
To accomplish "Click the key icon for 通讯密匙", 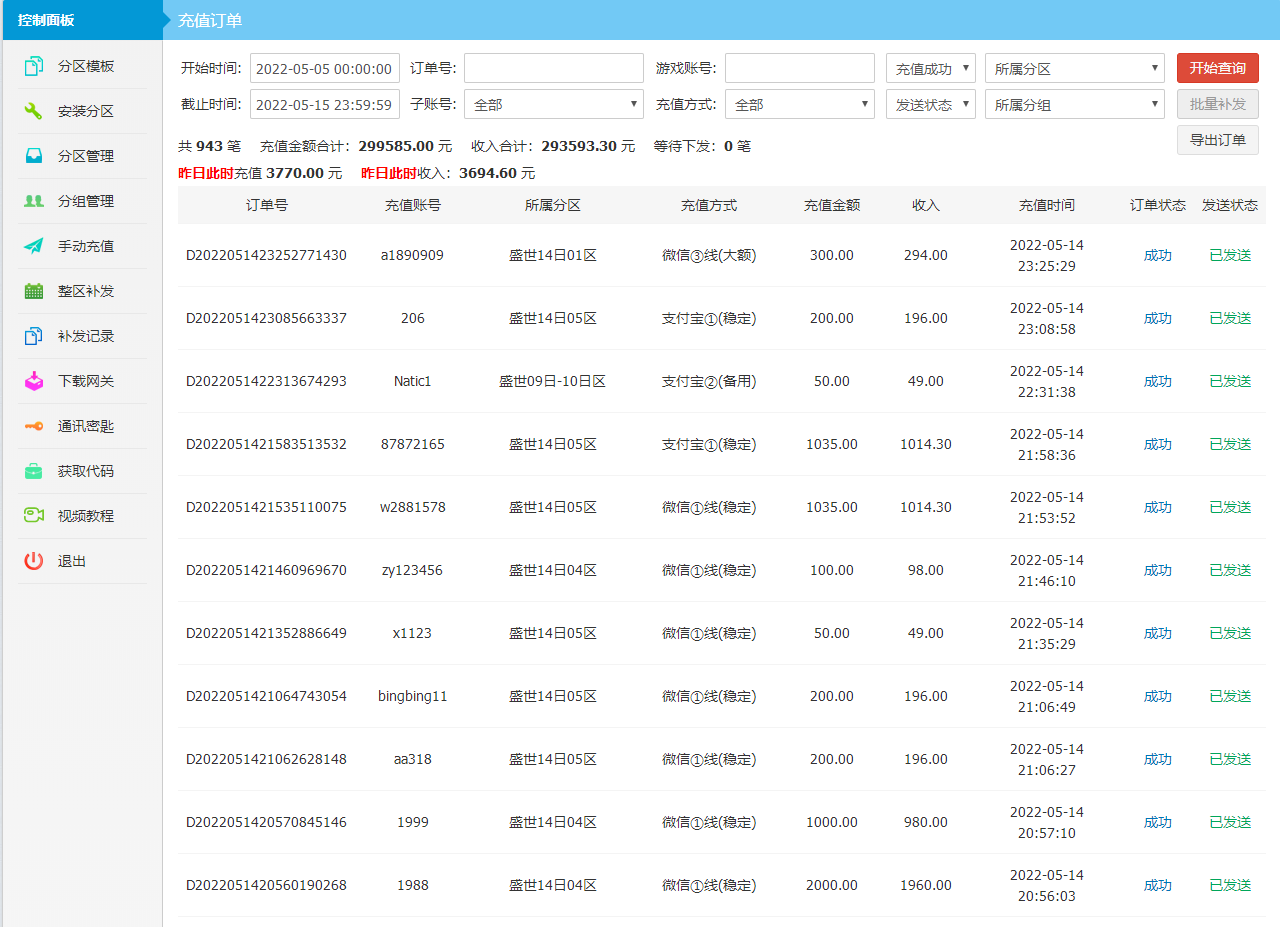I will point(34,426).
